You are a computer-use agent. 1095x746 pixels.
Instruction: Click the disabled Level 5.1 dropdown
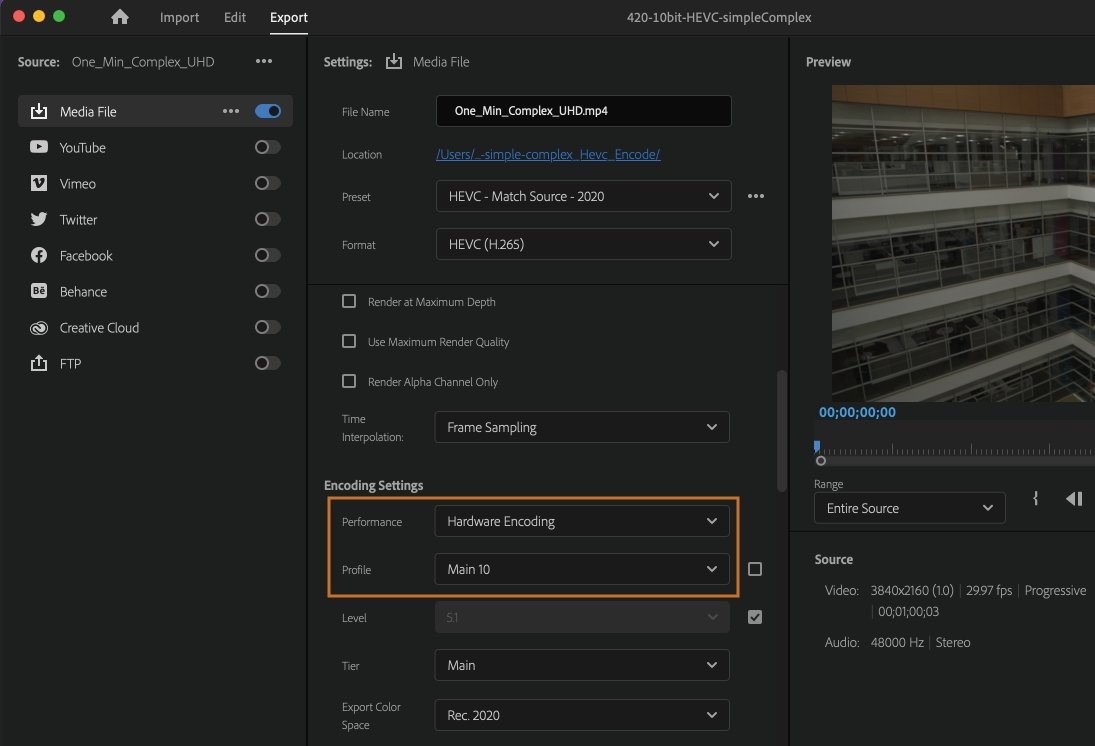[x=582, y=617]
